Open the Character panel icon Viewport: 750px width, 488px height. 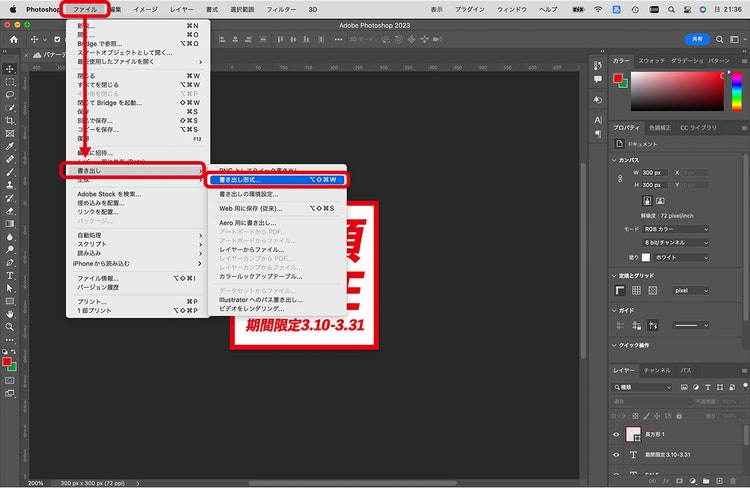pyautogui.click(x=598, y=120)
